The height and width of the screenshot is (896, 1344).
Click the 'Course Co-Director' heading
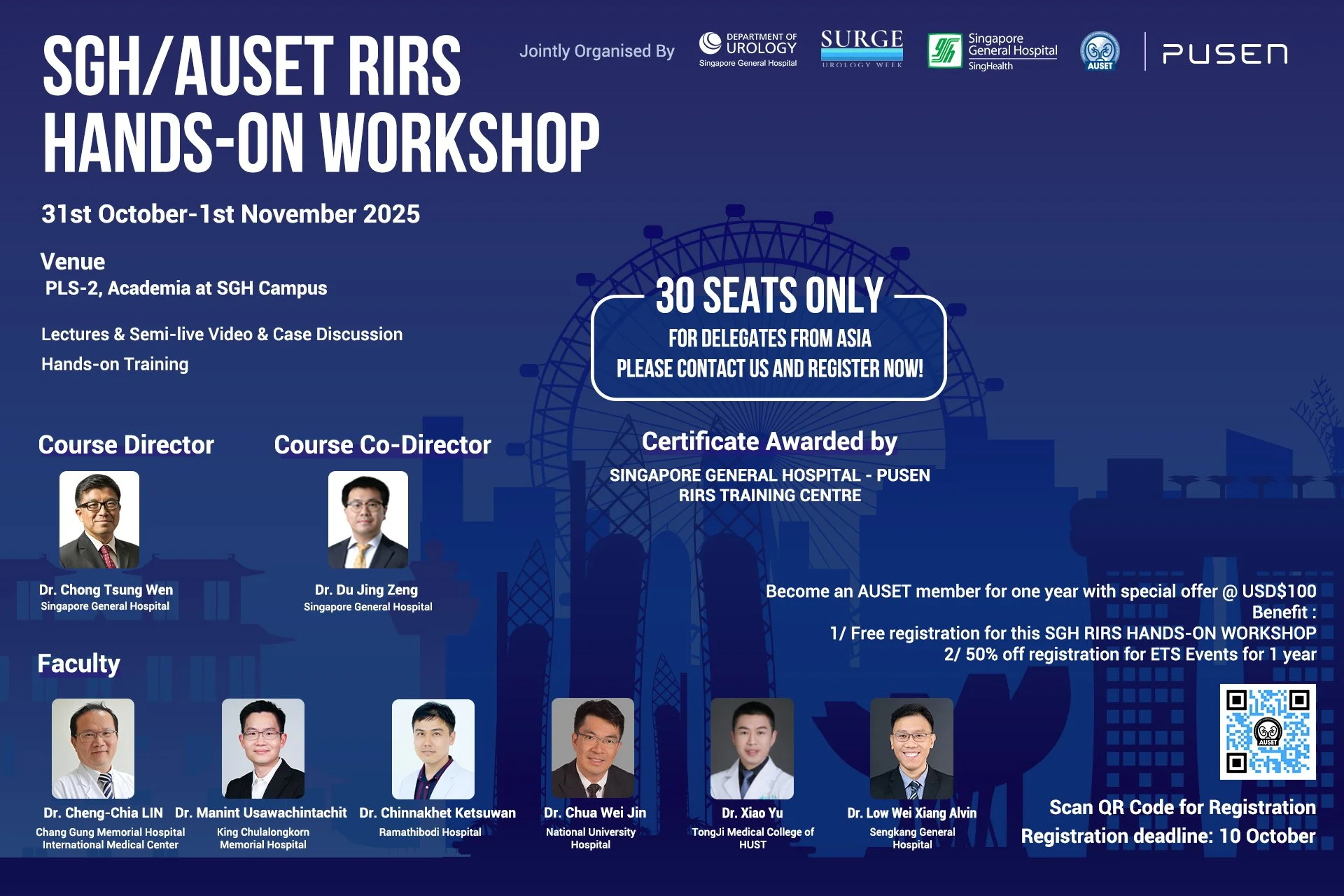point(383,445)
